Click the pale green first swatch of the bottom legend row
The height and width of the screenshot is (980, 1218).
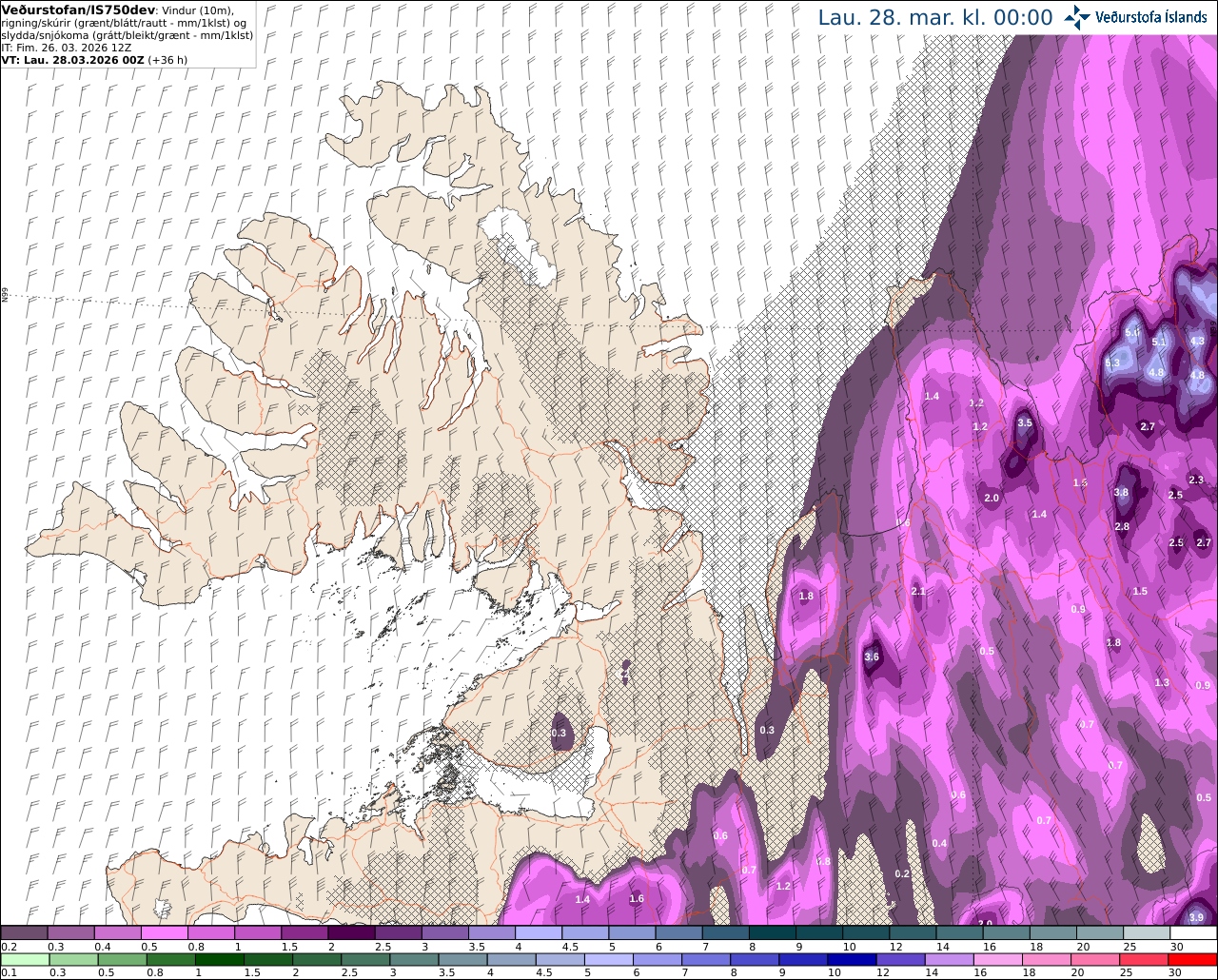tap(24, 959)
